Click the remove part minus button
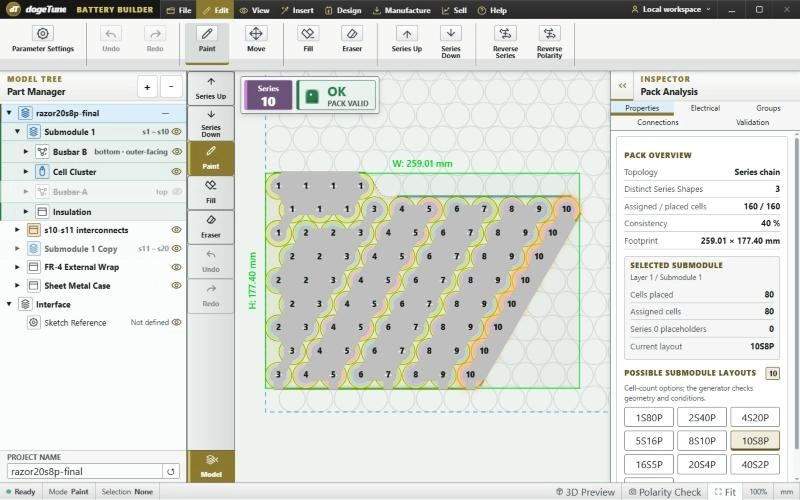800x500 pixels. pyautogui.click(x=171, y=87)
